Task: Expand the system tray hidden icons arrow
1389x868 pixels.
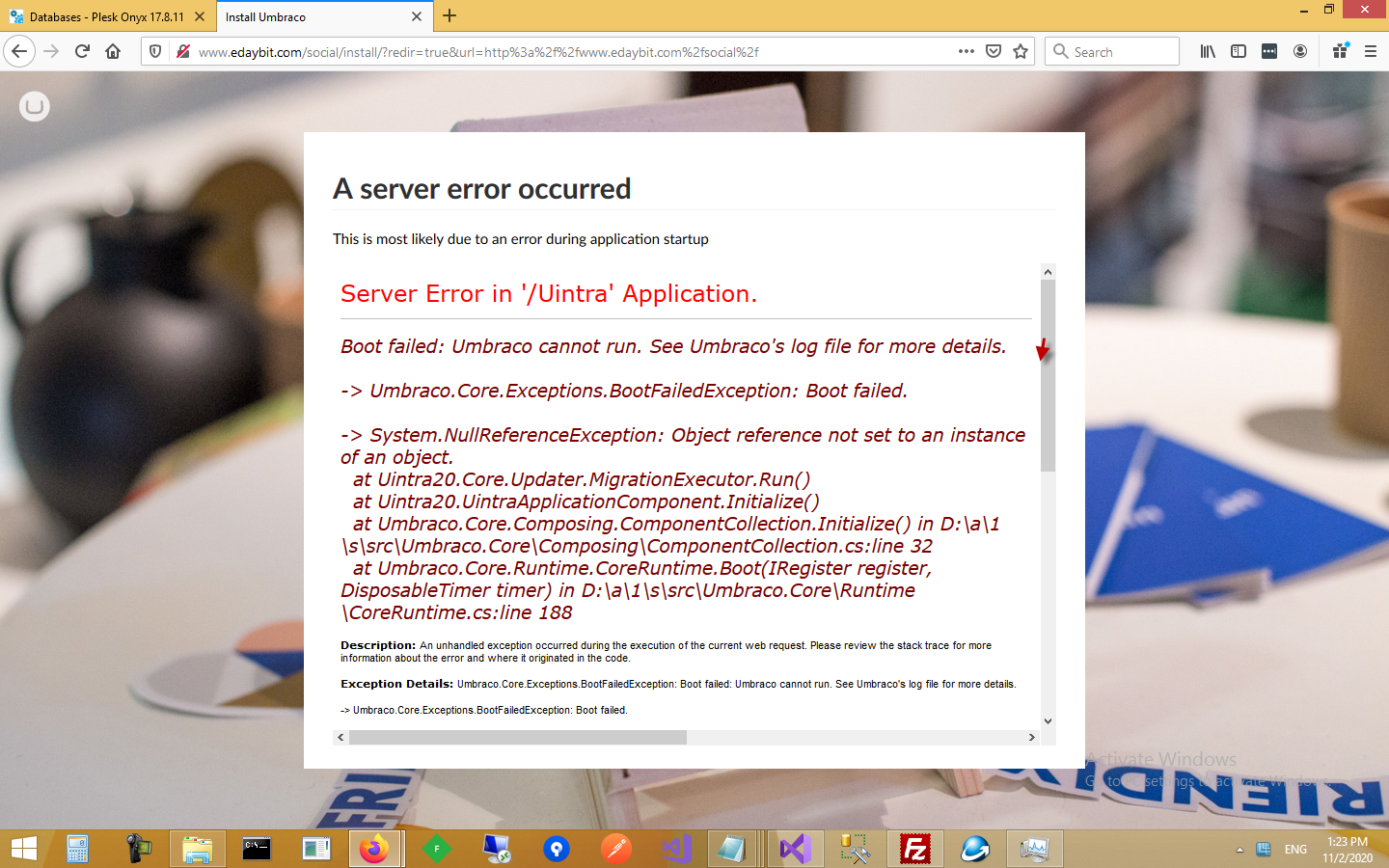Action: 1239,849
